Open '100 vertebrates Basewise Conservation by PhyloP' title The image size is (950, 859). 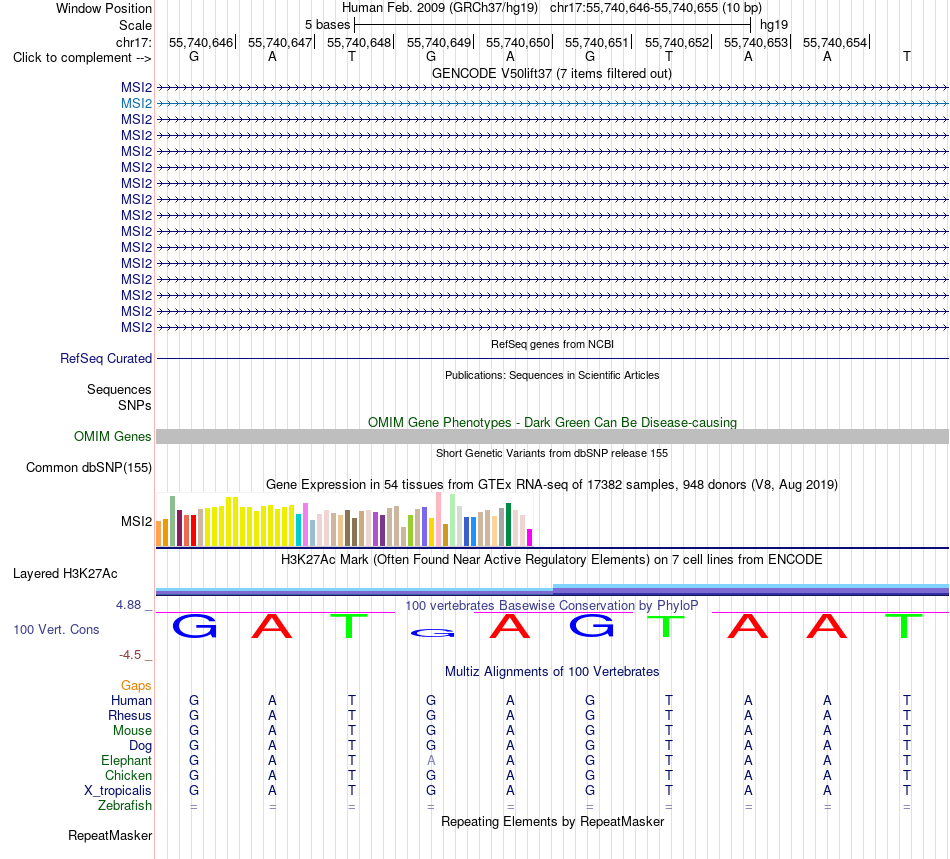551,605
